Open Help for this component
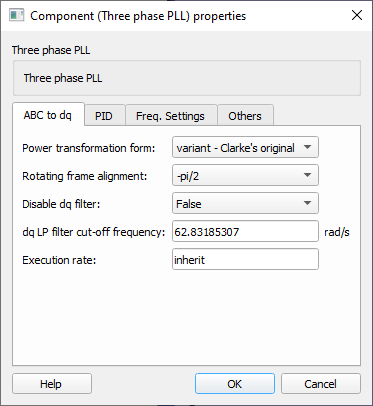The image size is (373, 406). [x=52, y=384]
